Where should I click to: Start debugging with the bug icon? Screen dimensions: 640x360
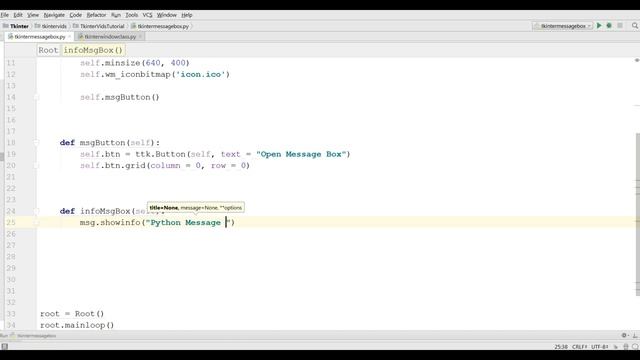[609, 26]
